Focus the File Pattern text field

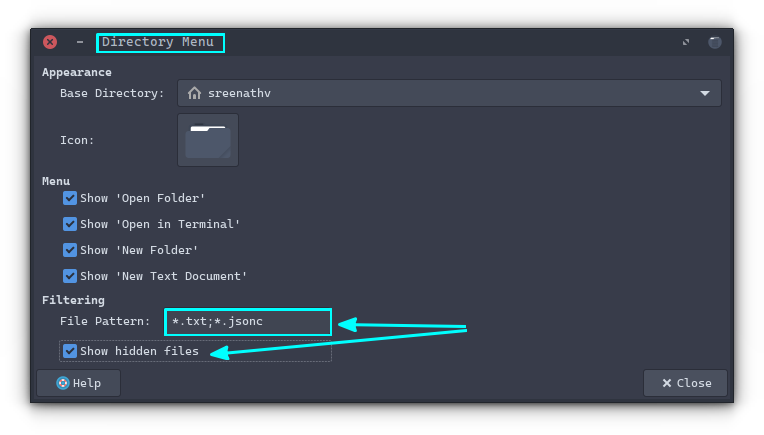click(x=248, y=322)
